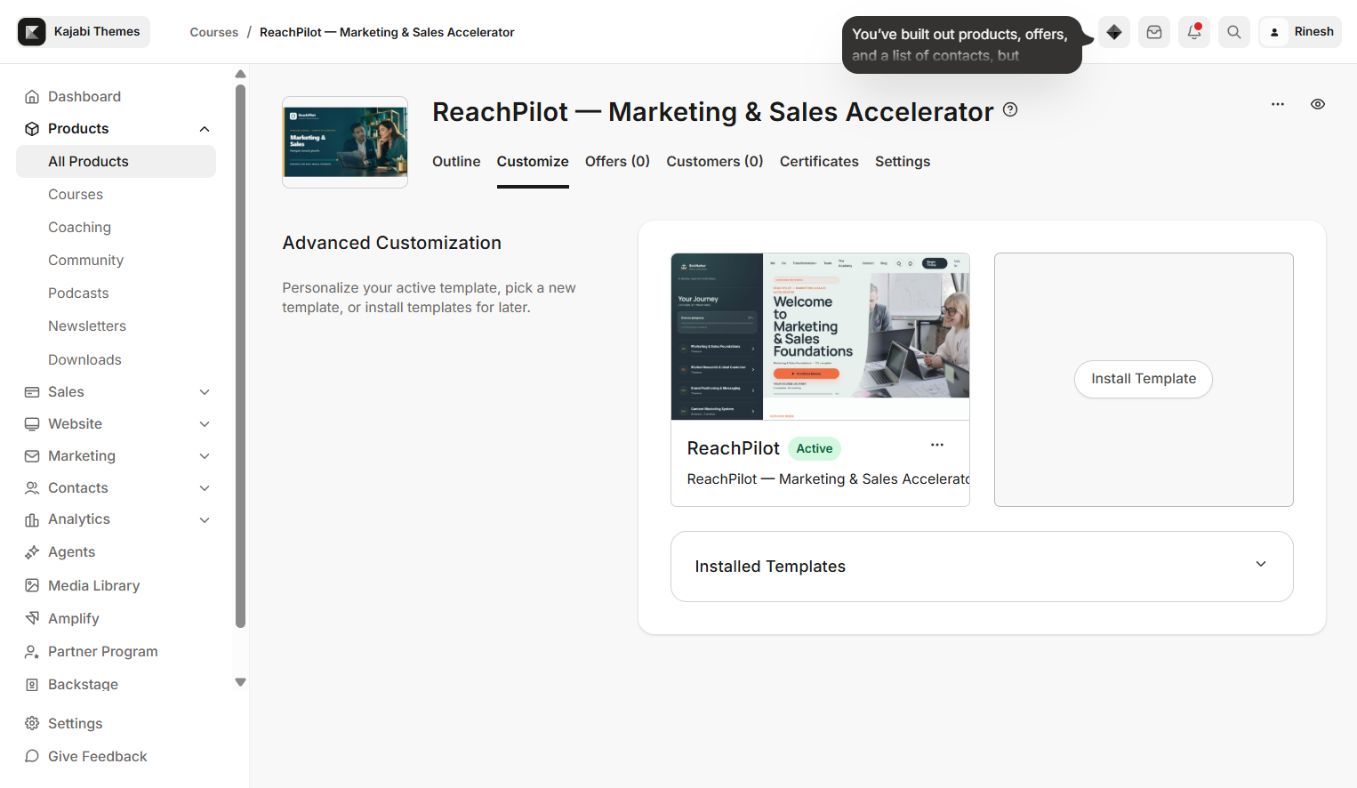Open the diamond assistant icon in header

(x=1114, y=32)
